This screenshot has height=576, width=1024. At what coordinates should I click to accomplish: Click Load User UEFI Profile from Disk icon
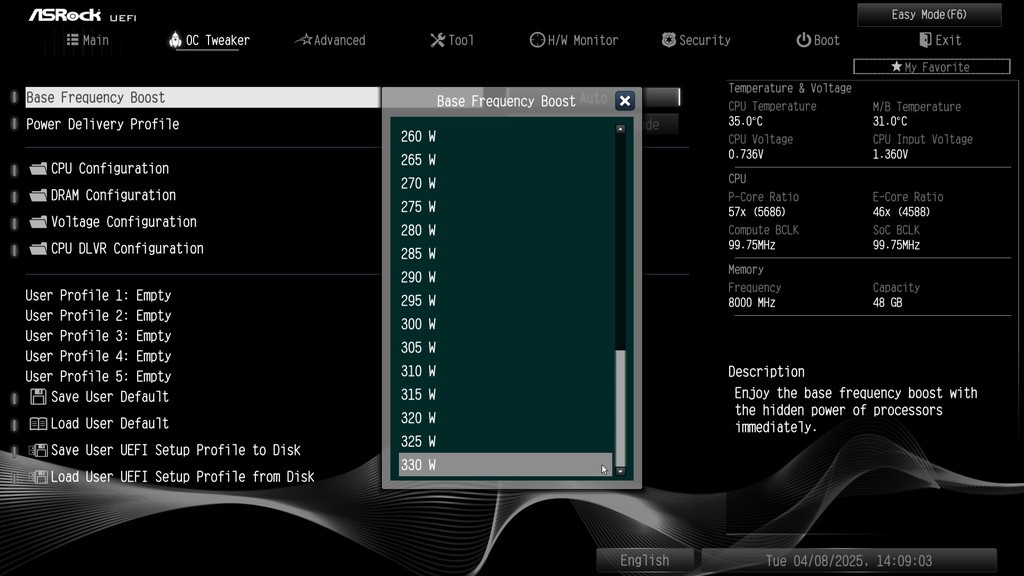(39, 477)
